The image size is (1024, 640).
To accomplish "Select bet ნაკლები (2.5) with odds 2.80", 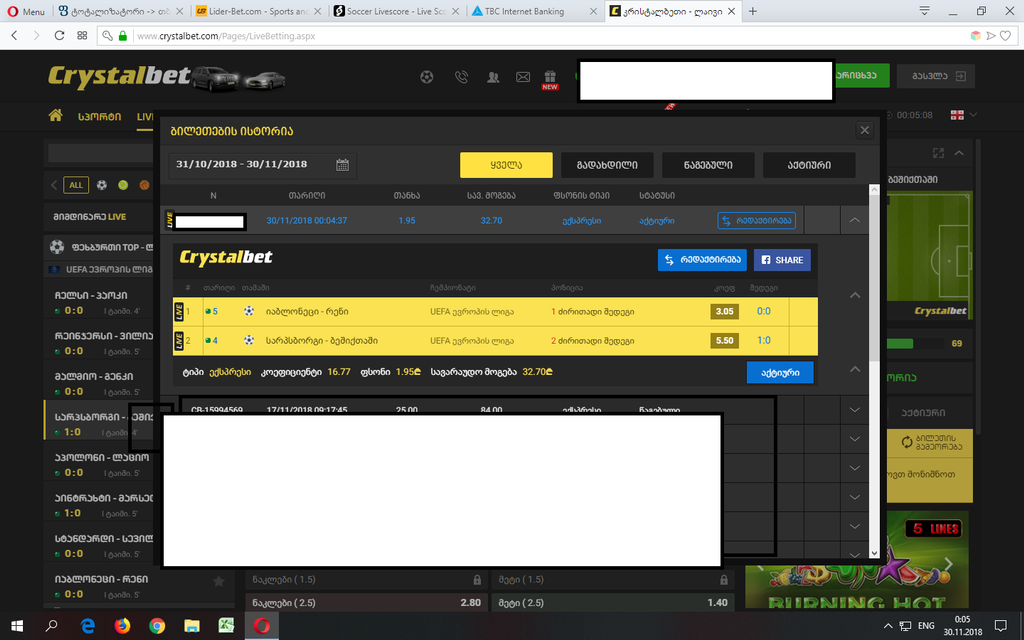I will (366, 603).
